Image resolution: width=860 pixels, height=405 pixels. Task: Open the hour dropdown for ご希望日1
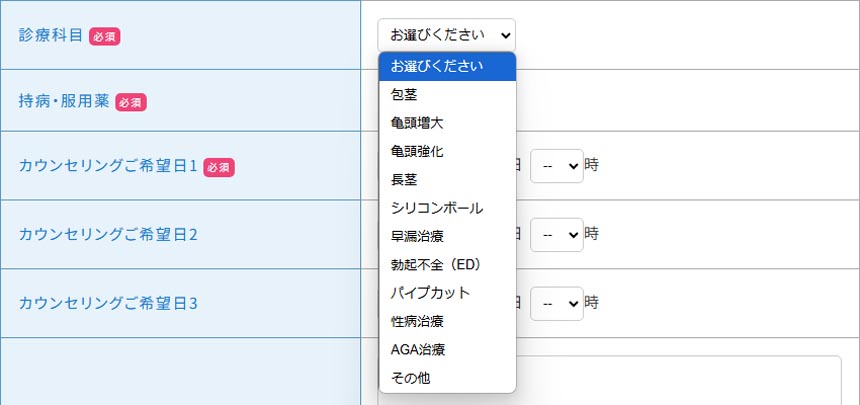click(556, 165)
